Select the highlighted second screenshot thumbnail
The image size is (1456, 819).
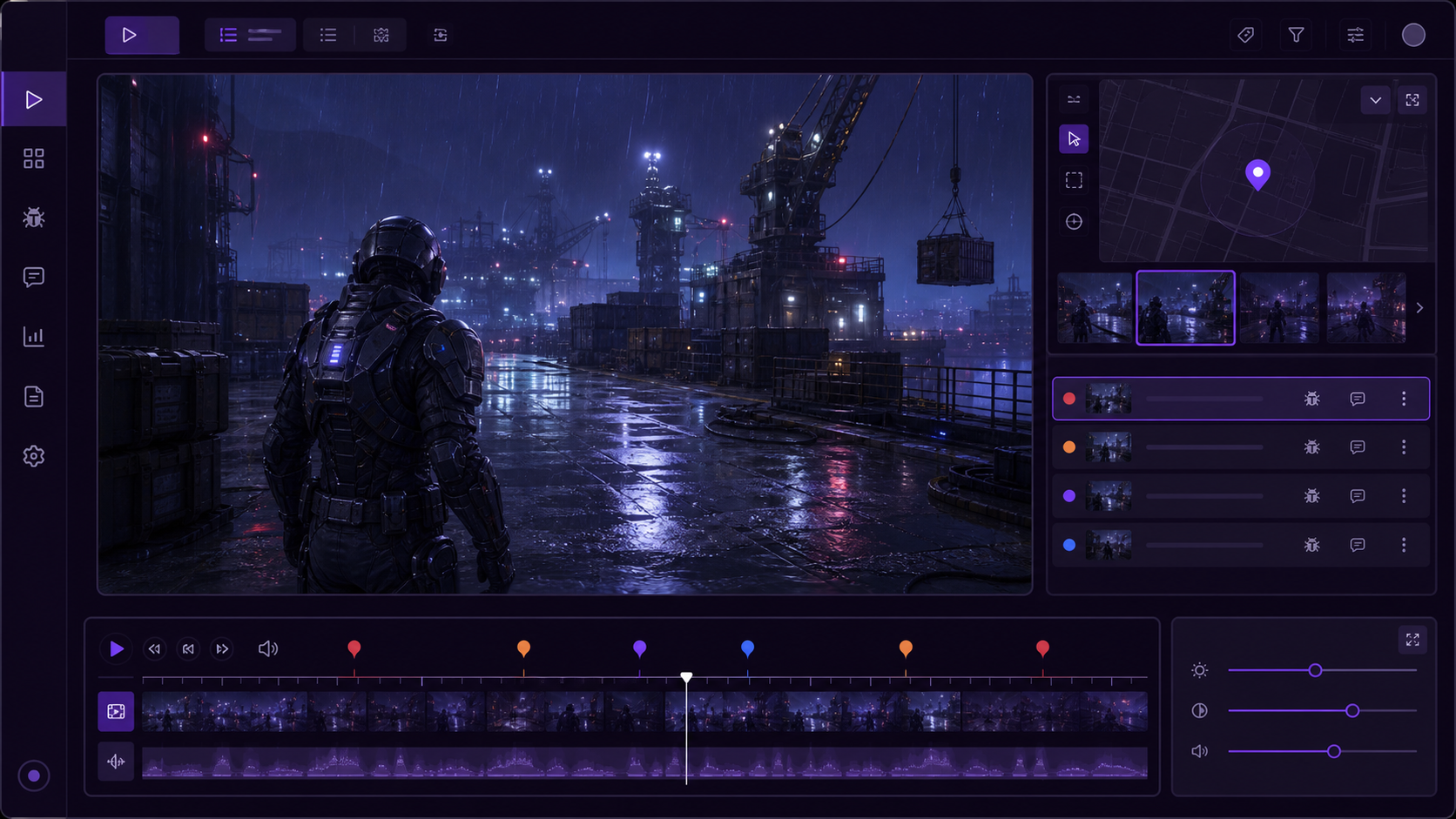[1185, 308]
